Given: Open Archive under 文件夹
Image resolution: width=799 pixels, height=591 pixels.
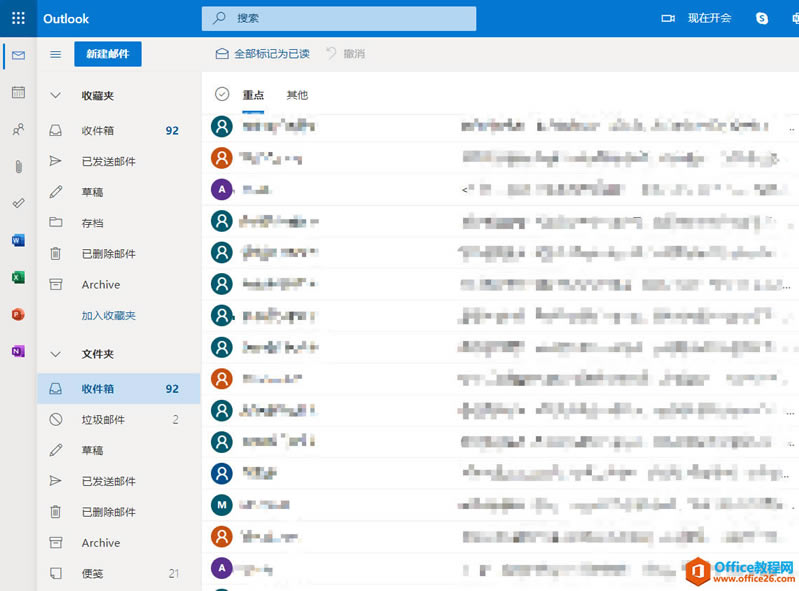Looking at the screenshot, I should click(118, 543).
